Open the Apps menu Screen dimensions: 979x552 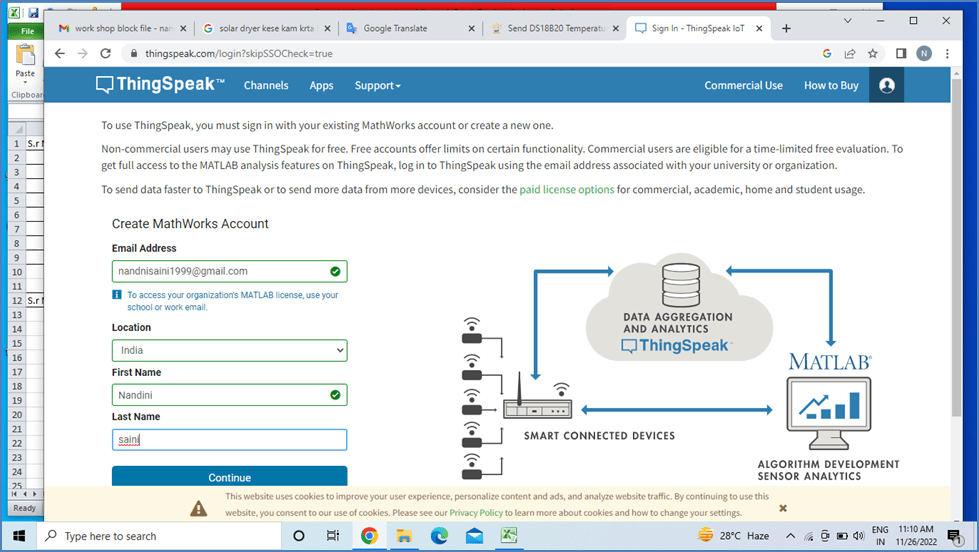tap(322, 86)
